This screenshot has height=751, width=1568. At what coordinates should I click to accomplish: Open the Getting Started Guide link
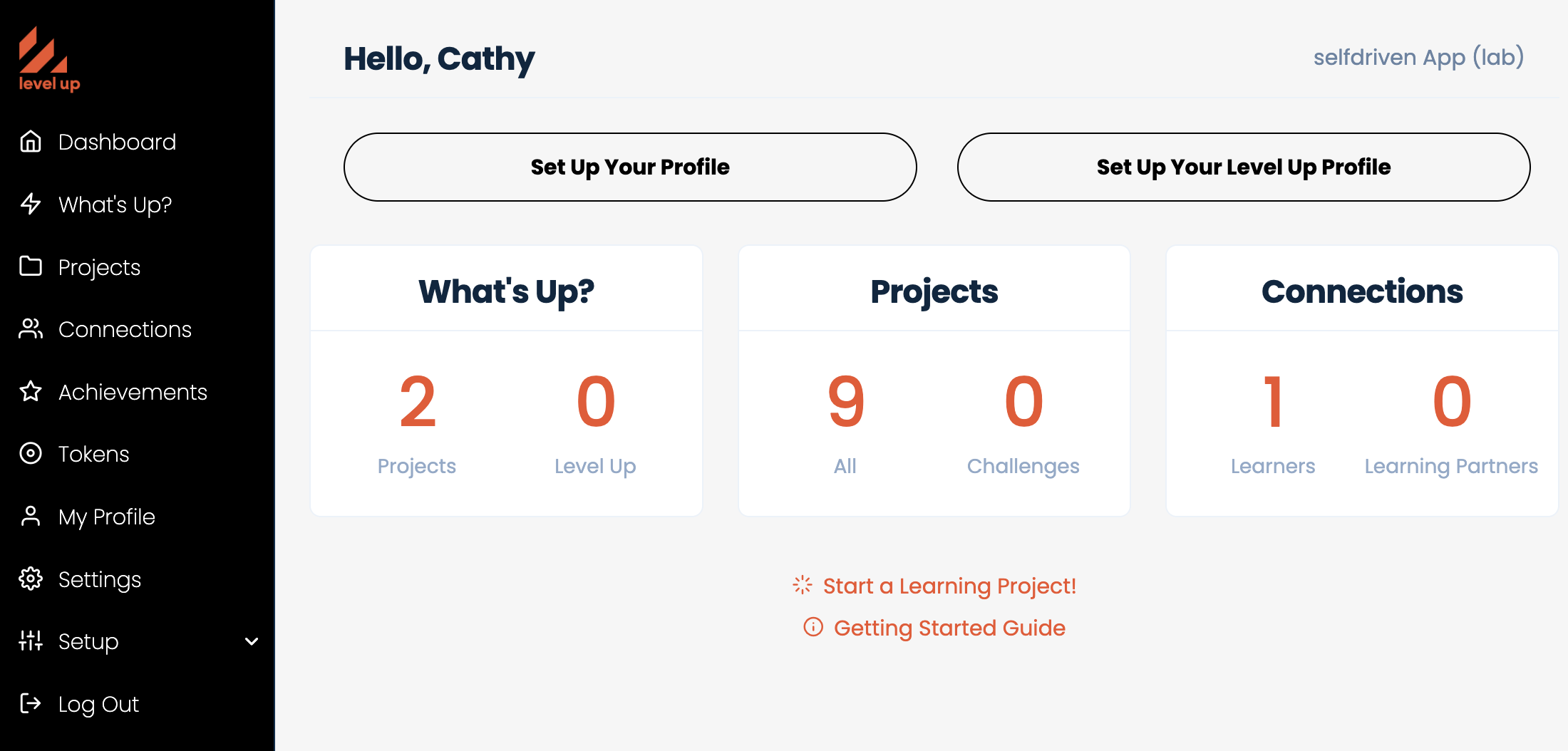(949, 628)
